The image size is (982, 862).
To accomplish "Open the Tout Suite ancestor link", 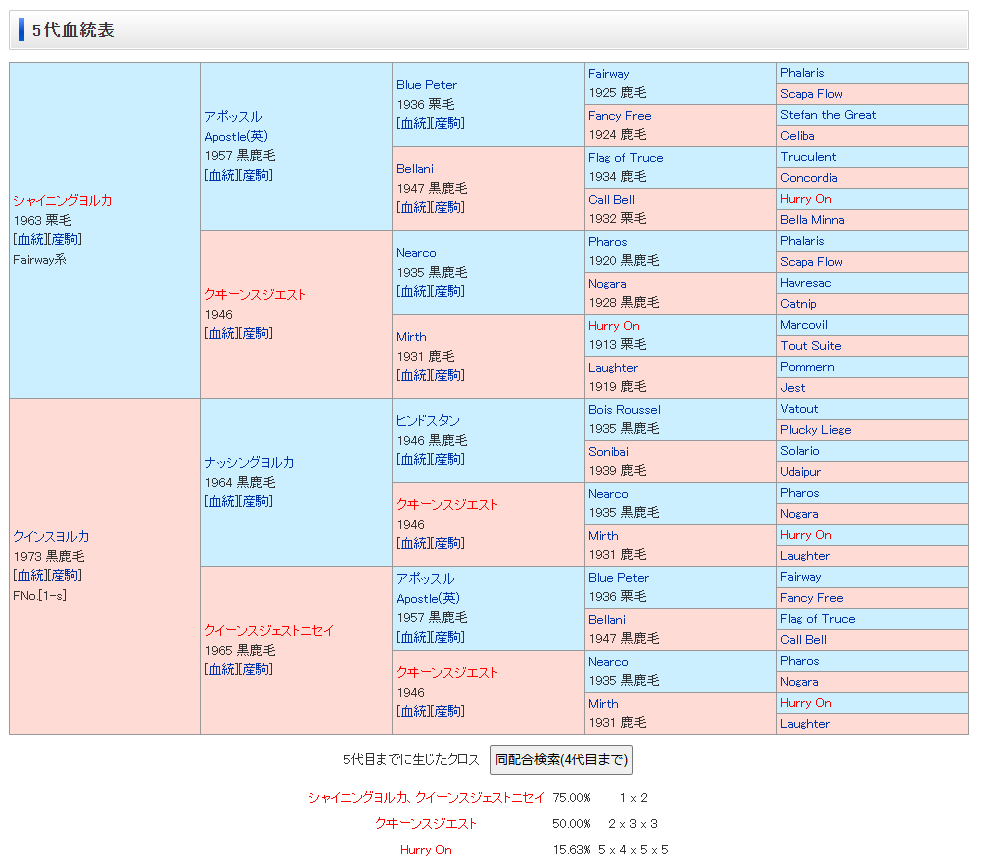I will pos(810,345).
